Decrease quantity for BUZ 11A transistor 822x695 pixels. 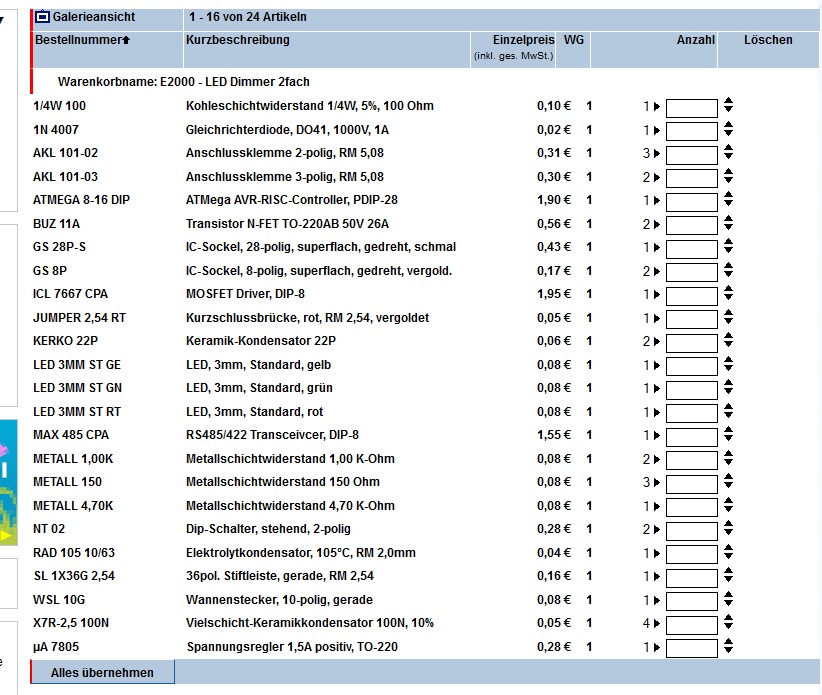tap(729, 229)
